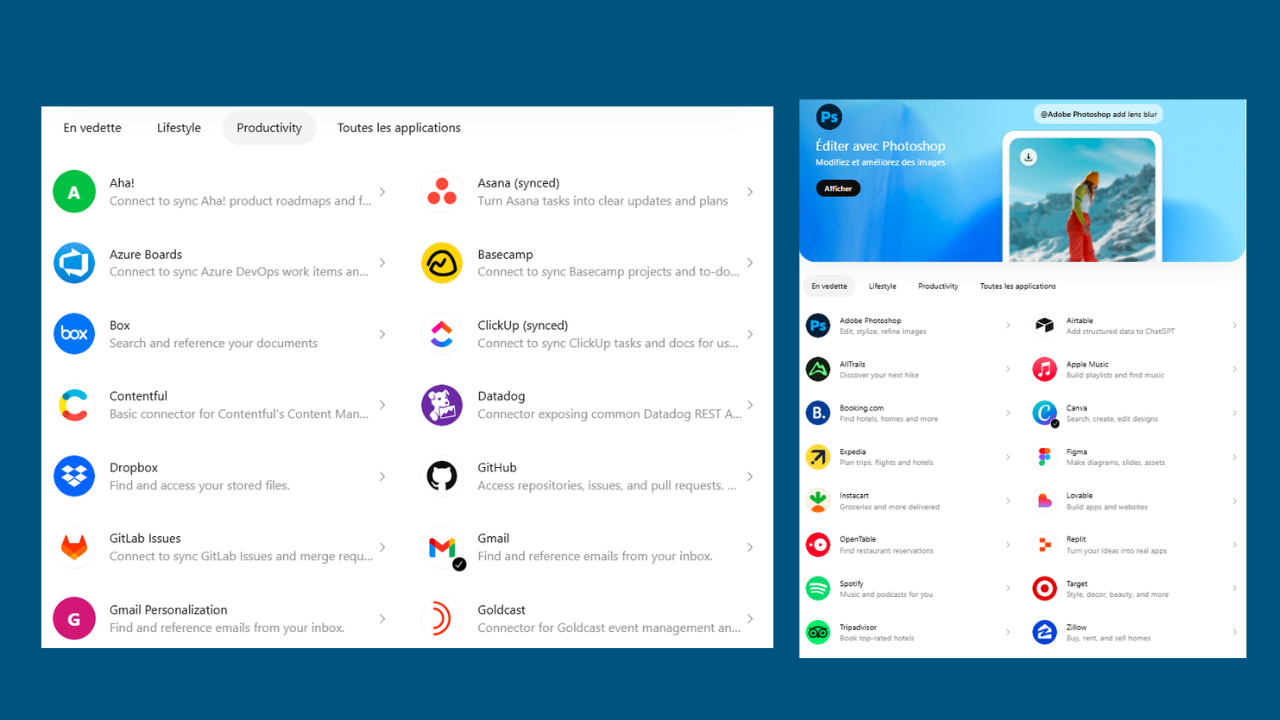Open the Replit icon
Viewport: 1280px width, 720px height.
[x=1045, y=545]
